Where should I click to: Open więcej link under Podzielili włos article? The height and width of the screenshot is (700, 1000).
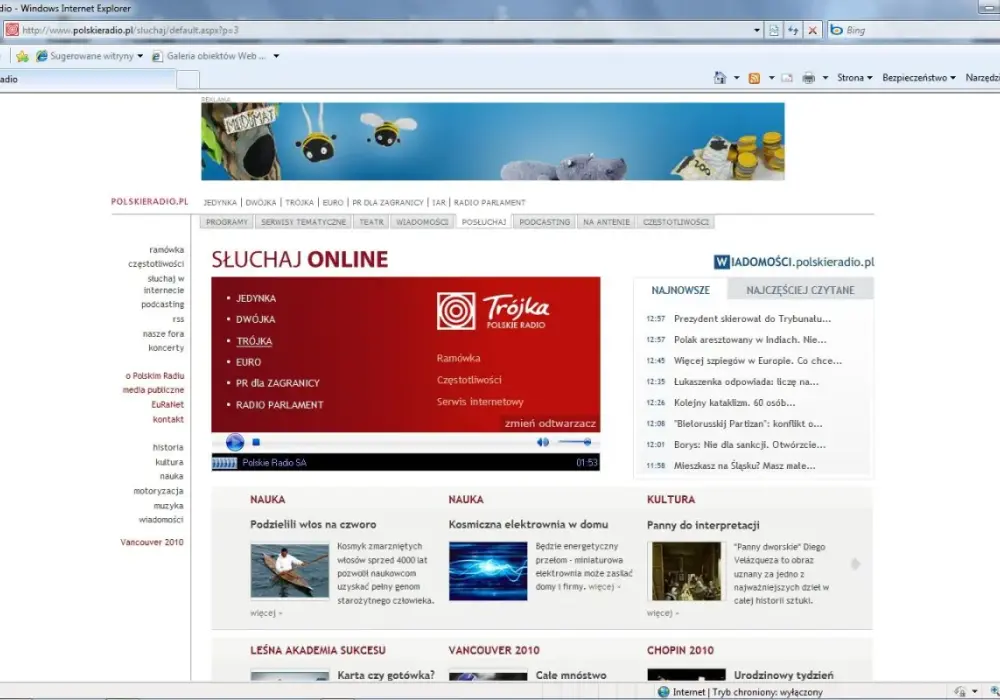point(266,613)
